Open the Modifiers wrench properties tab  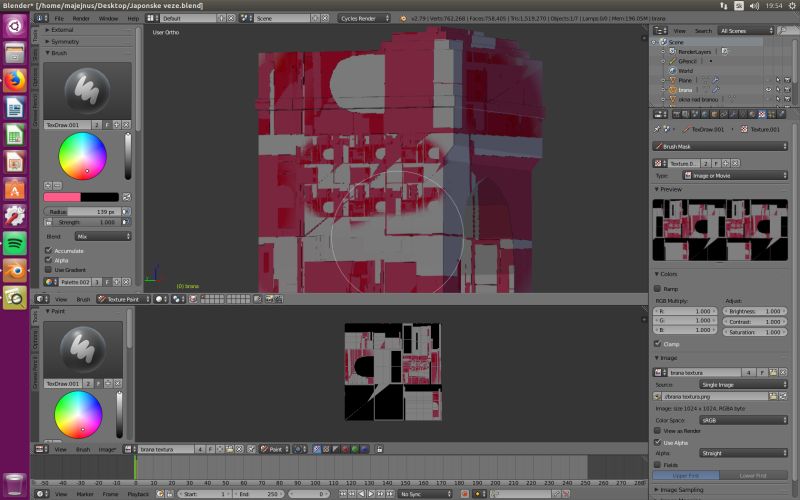pyautogui.click(x=733, y=114)
